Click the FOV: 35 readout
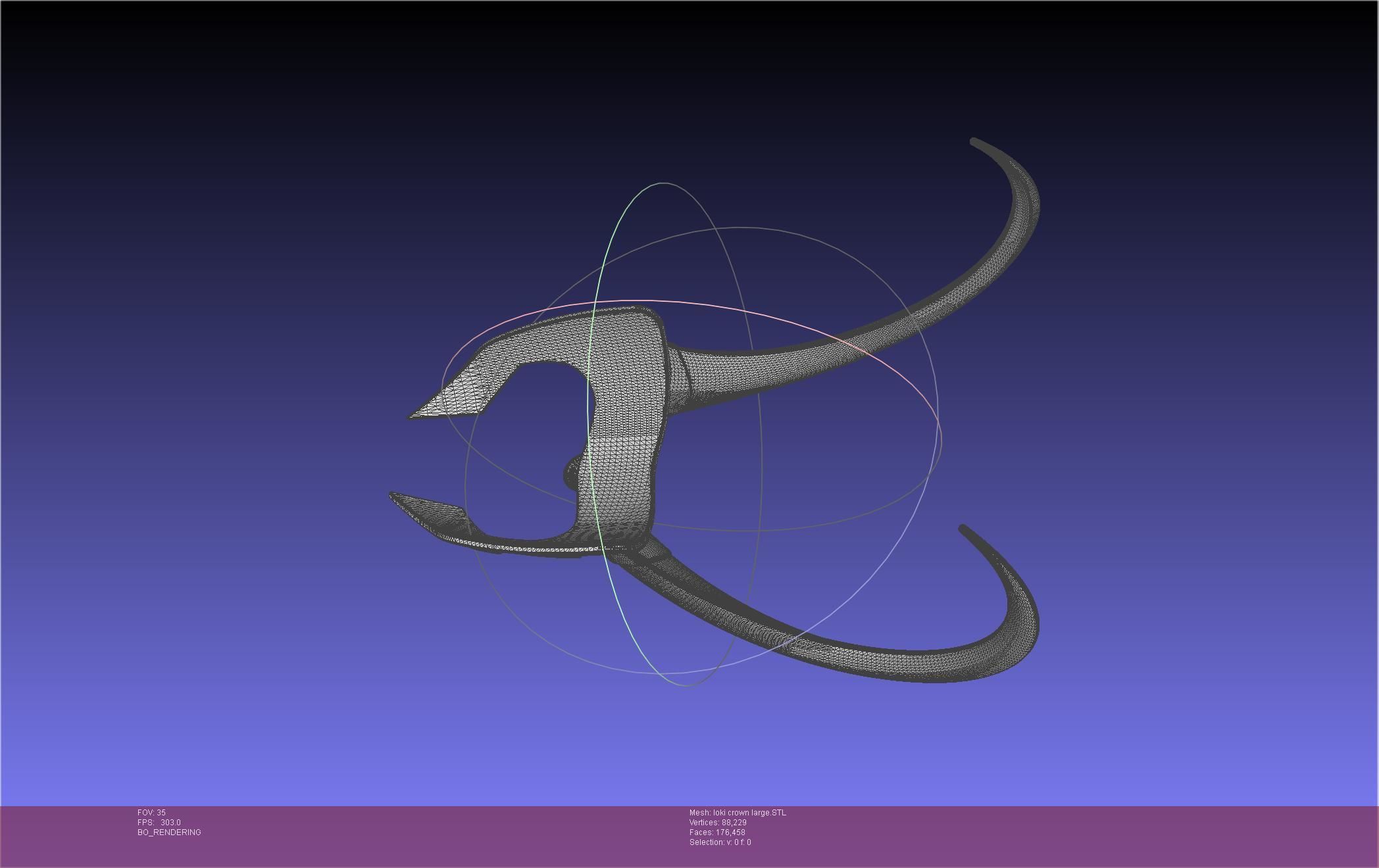 coord(151,813)
